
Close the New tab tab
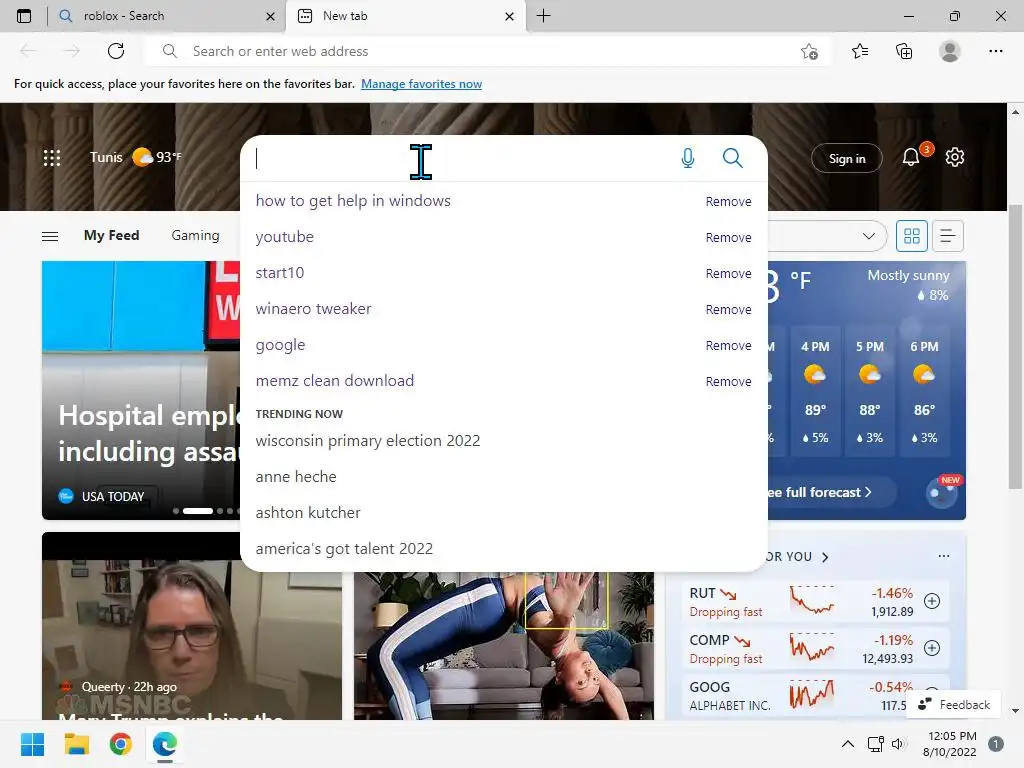(509, 16)
